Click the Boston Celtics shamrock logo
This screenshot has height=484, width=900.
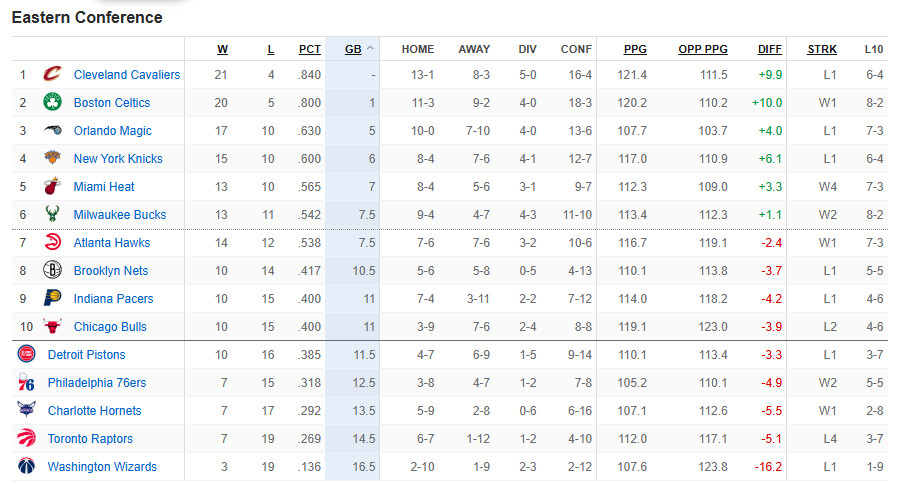(52, 102)
